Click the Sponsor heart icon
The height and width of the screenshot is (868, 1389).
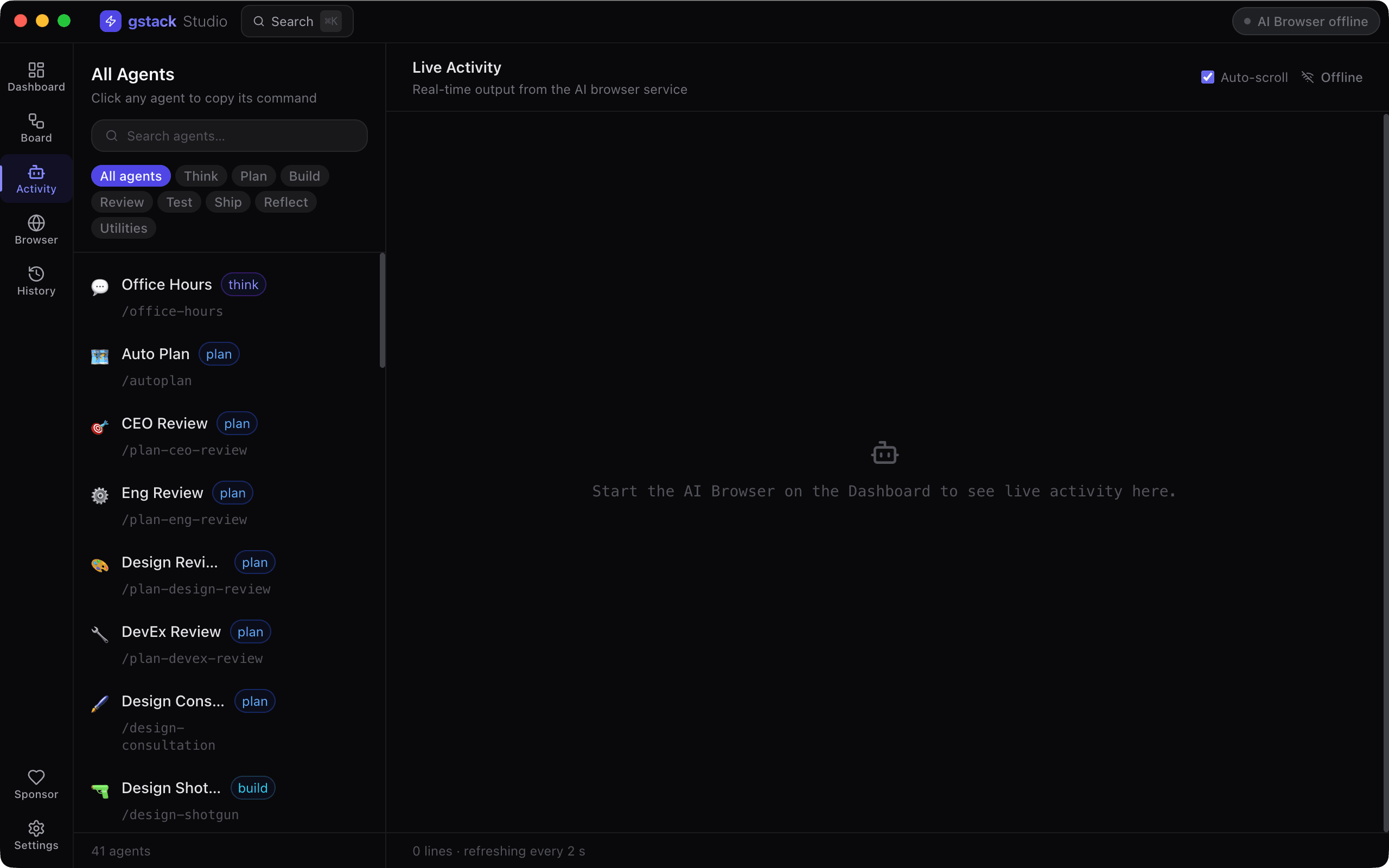pos(36,777)
